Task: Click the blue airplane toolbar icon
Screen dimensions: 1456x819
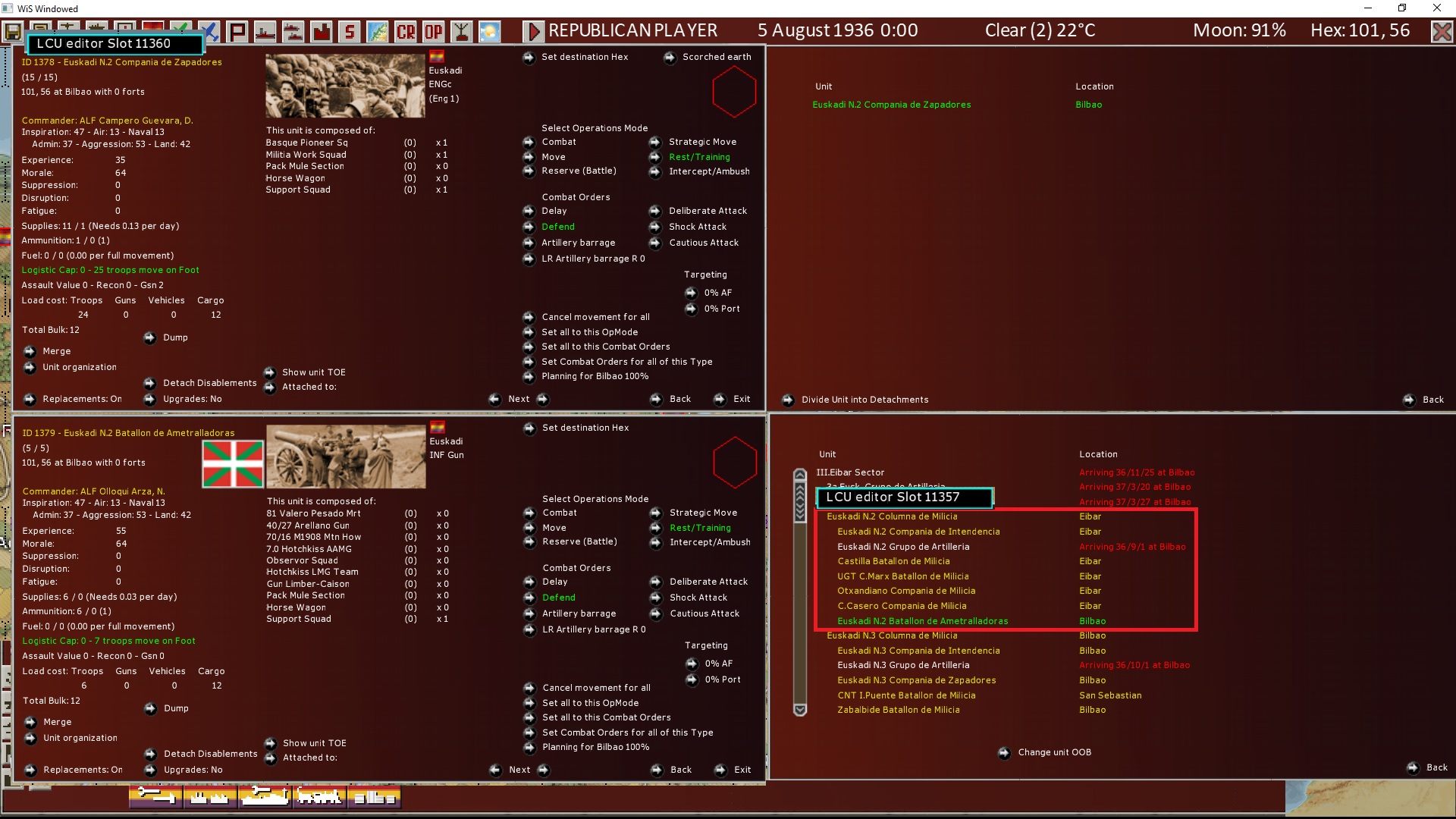Action: click(x=209, y=32)
